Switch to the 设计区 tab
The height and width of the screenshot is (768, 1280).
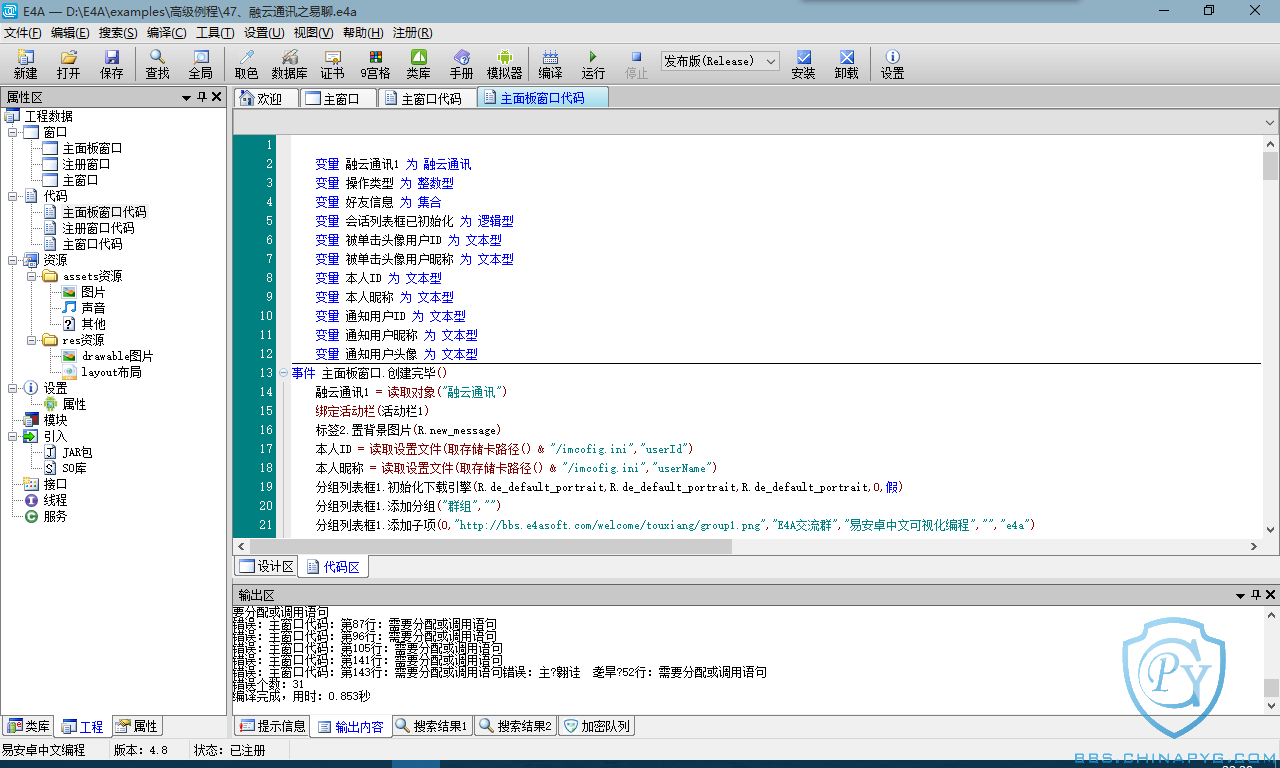pos(267,567)
